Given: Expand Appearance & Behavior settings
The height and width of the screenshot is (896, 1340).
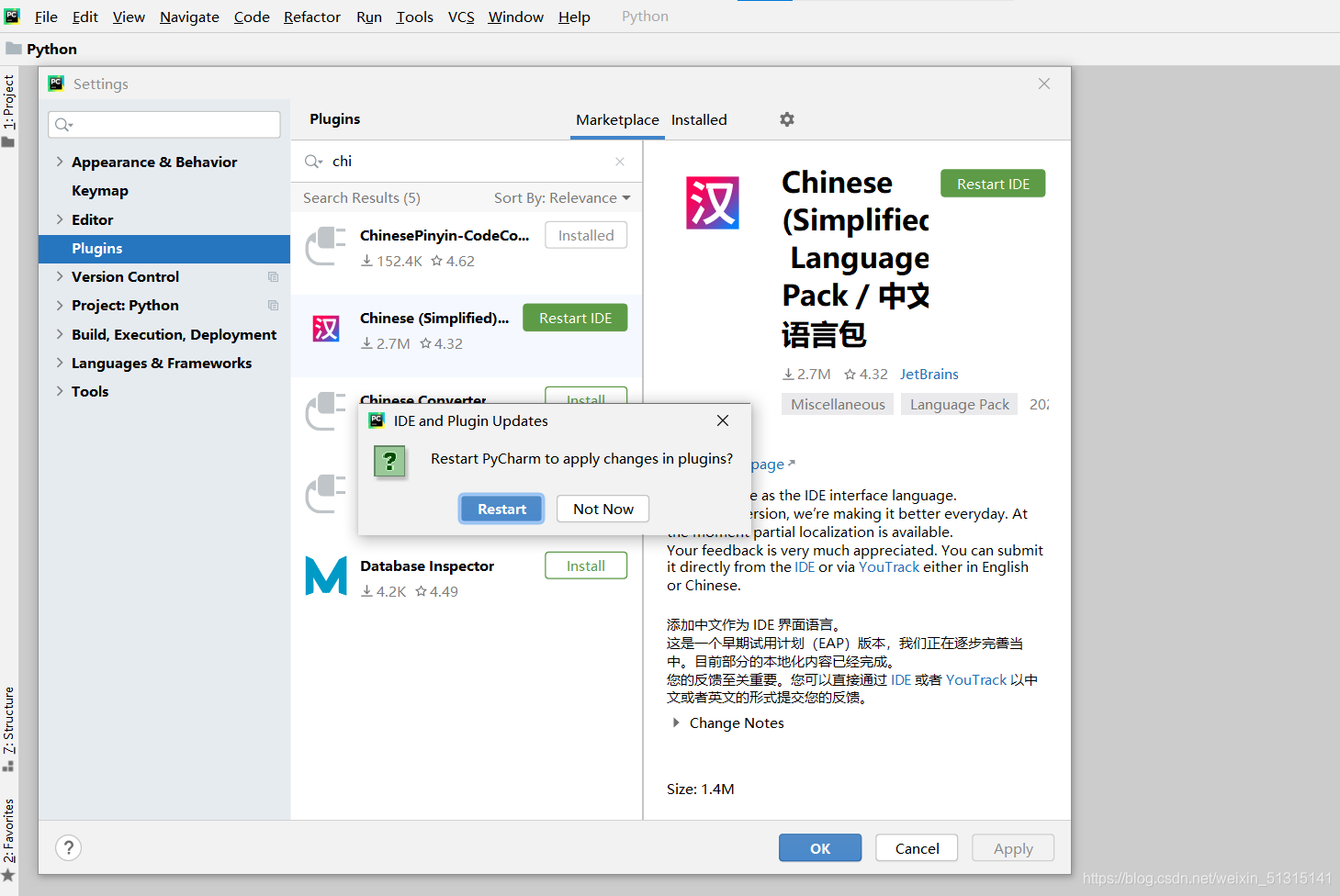Looking at the screenshot, I should click(60, 162).
